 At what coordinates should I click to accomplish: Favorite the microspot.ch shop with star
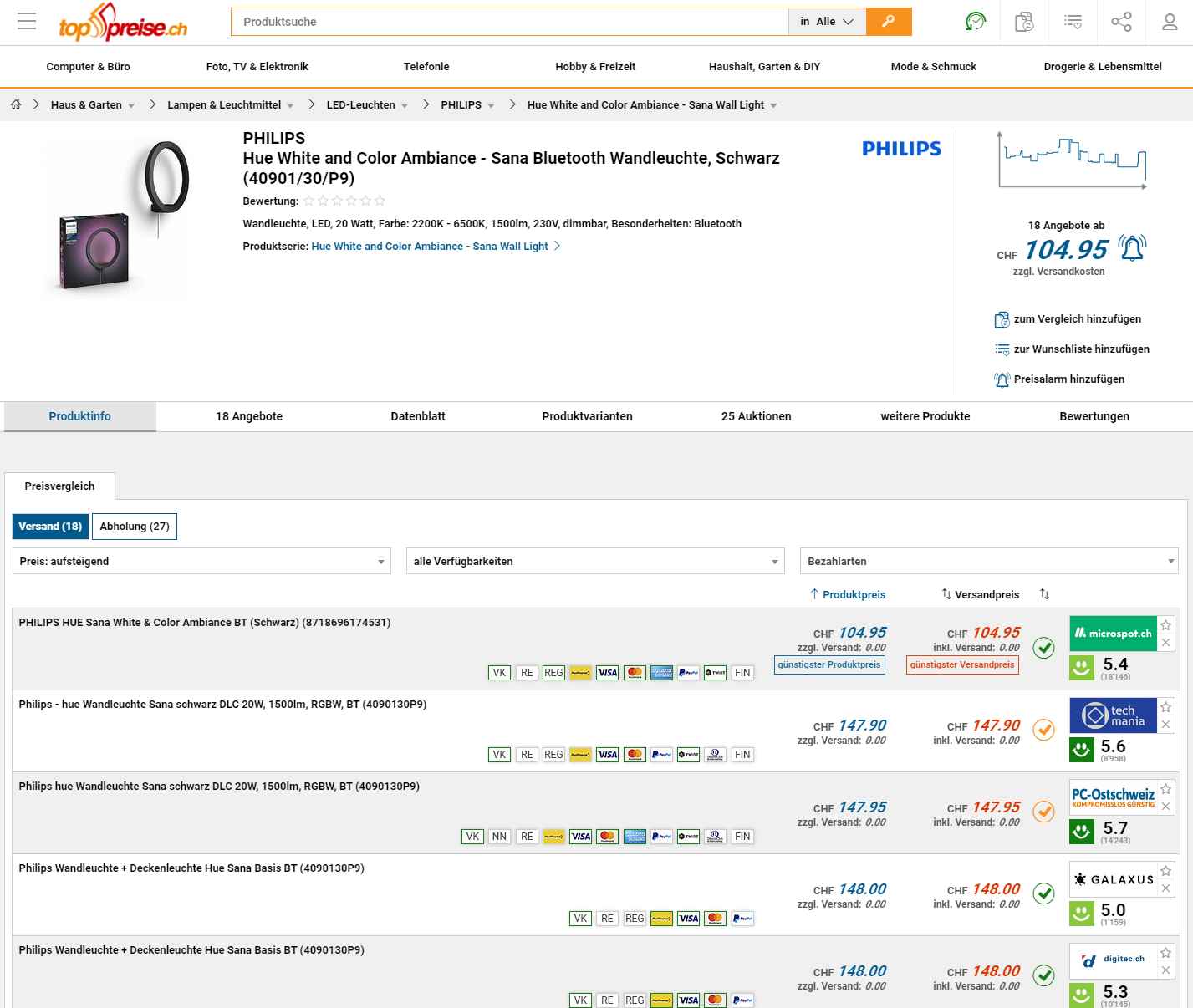tap(1165, 625)
